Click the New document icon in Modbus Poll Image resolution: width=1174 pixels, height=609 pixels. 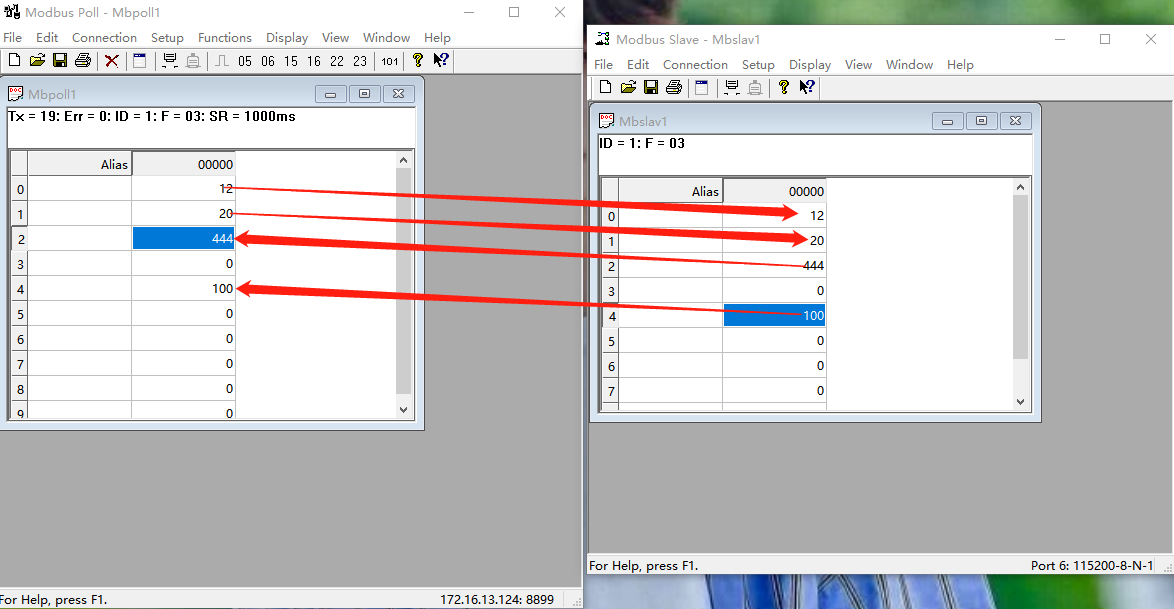coord(15,61)
